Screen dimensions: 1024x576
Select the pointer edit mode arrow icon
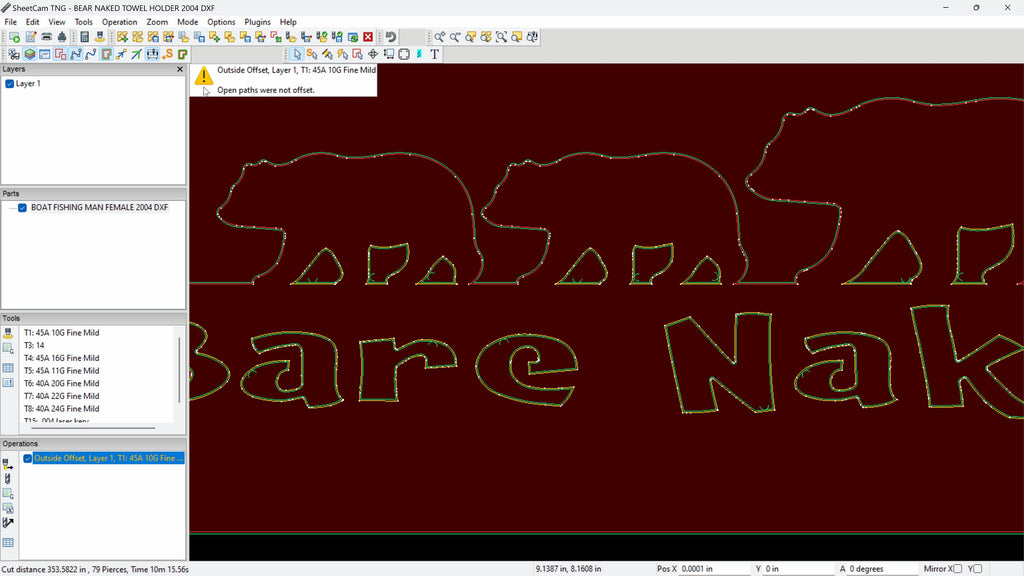(297, 54)
